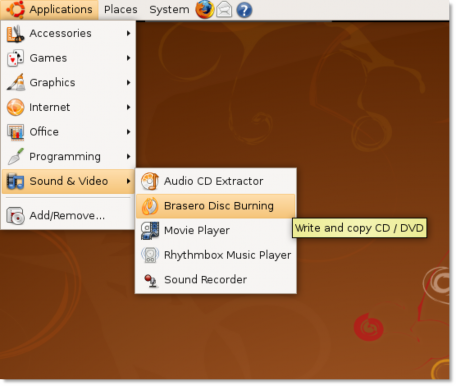
Task: Click the 'Write and copy CD / DVD' tooltip
Action: pyautogui.click(x=359, y=228)
